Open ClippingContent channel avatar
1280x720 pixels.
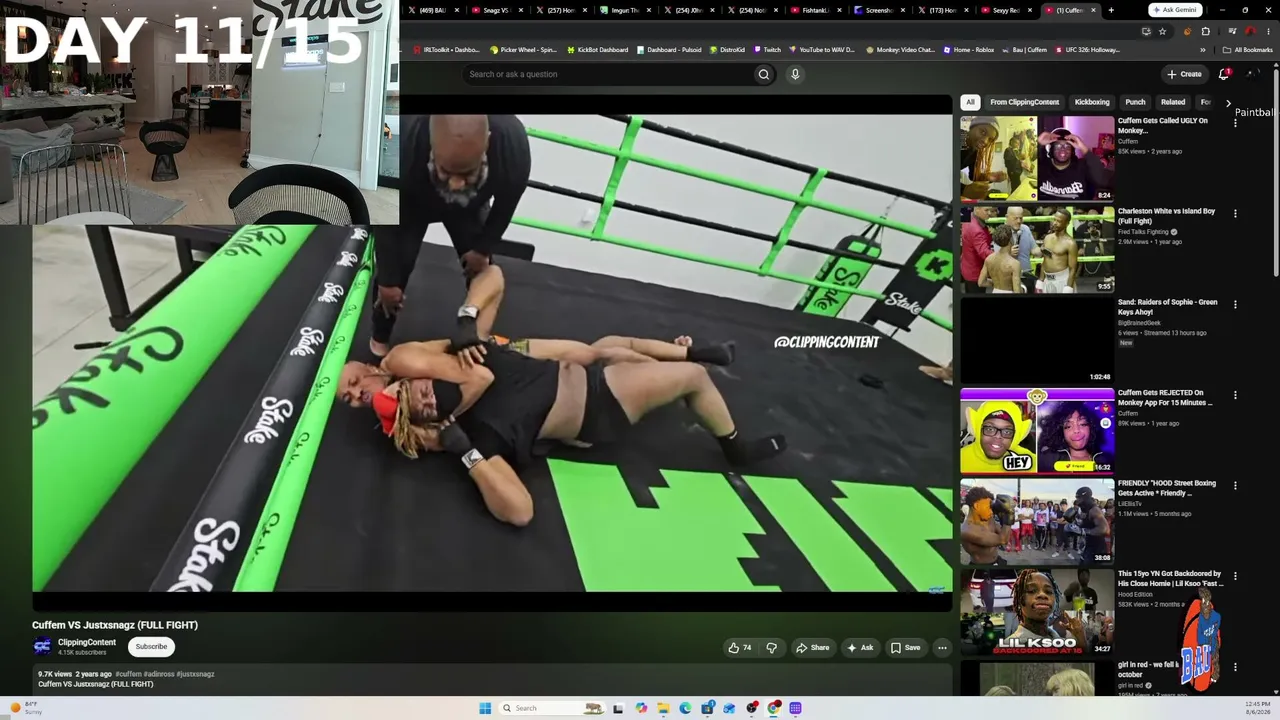click(x=42, y=647)
